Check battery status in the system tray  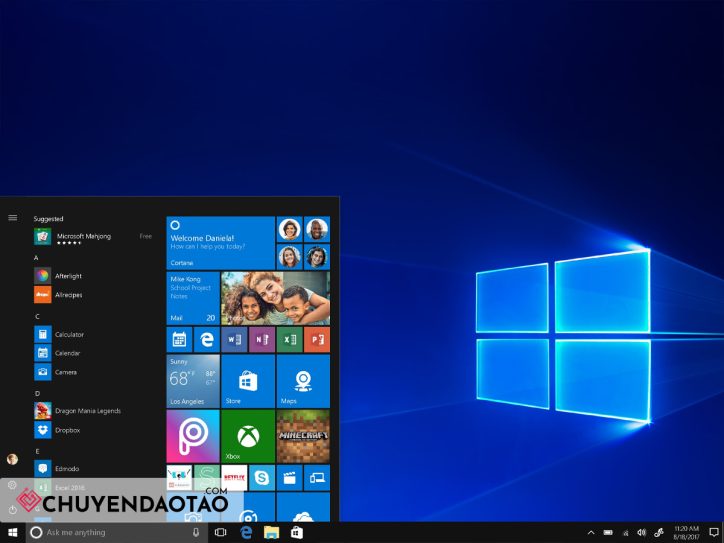click(x=608, y=532)
